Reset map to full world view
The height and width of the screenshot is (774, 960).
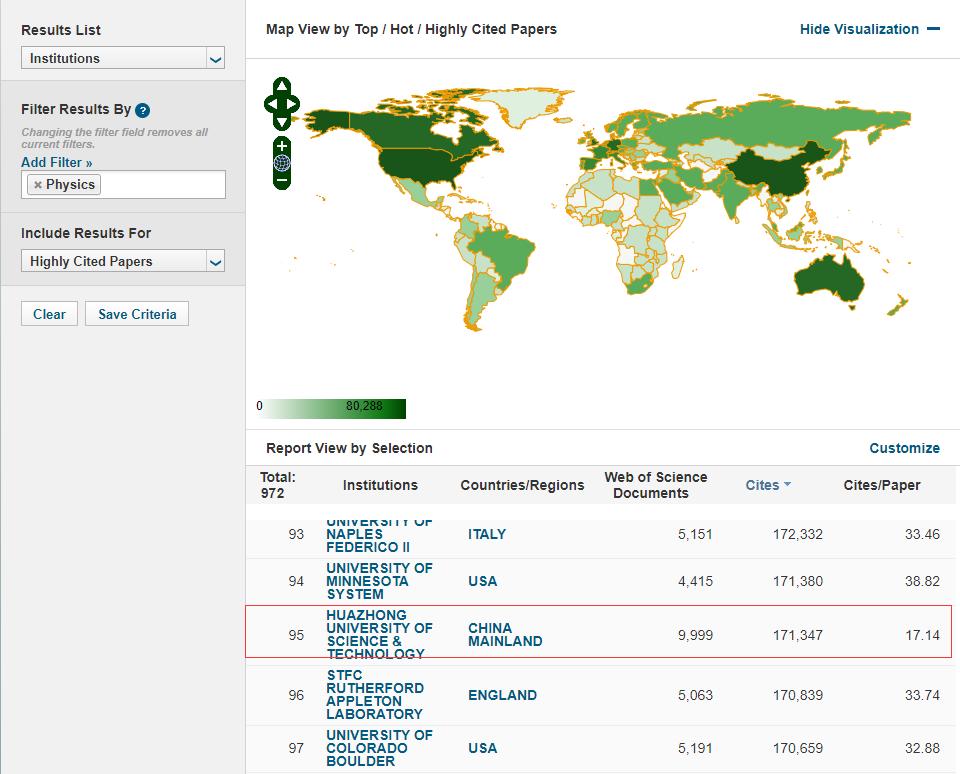pyautogui.click(x=282, y=163)
